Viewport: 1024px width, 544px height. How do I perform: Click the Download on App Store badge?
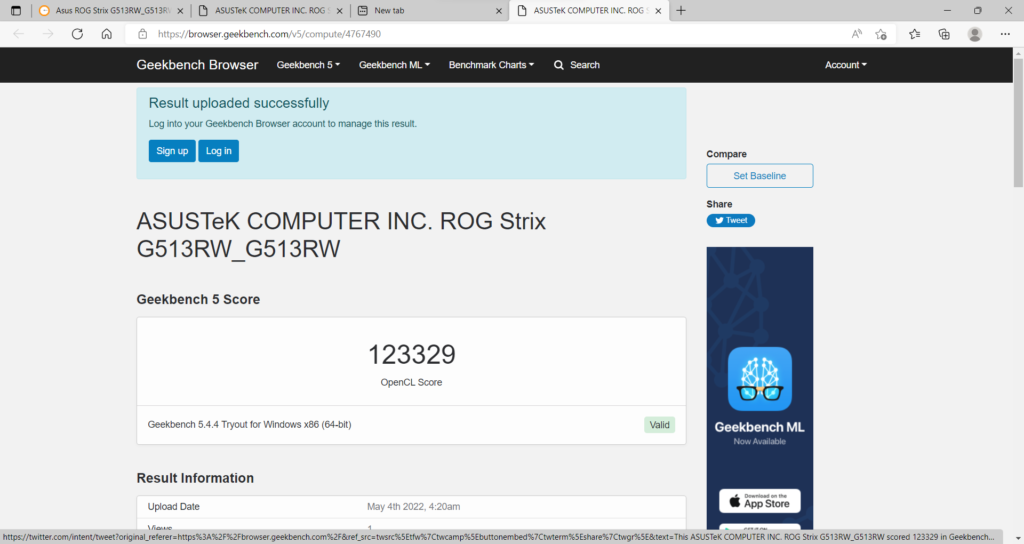click(760, 501)
